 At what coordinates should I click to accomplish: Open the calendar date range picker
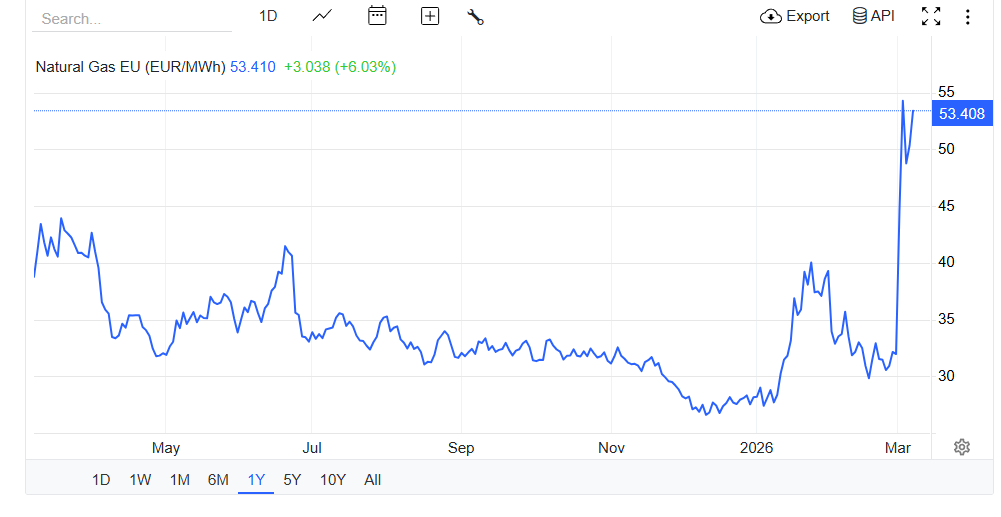pyautogui.click(x=377, y=15)
